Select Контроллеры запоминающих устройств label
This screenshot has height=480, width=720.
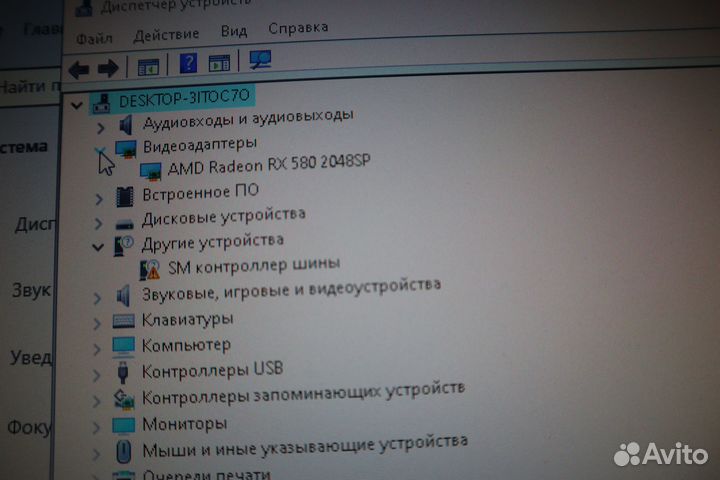click(304, 395)
